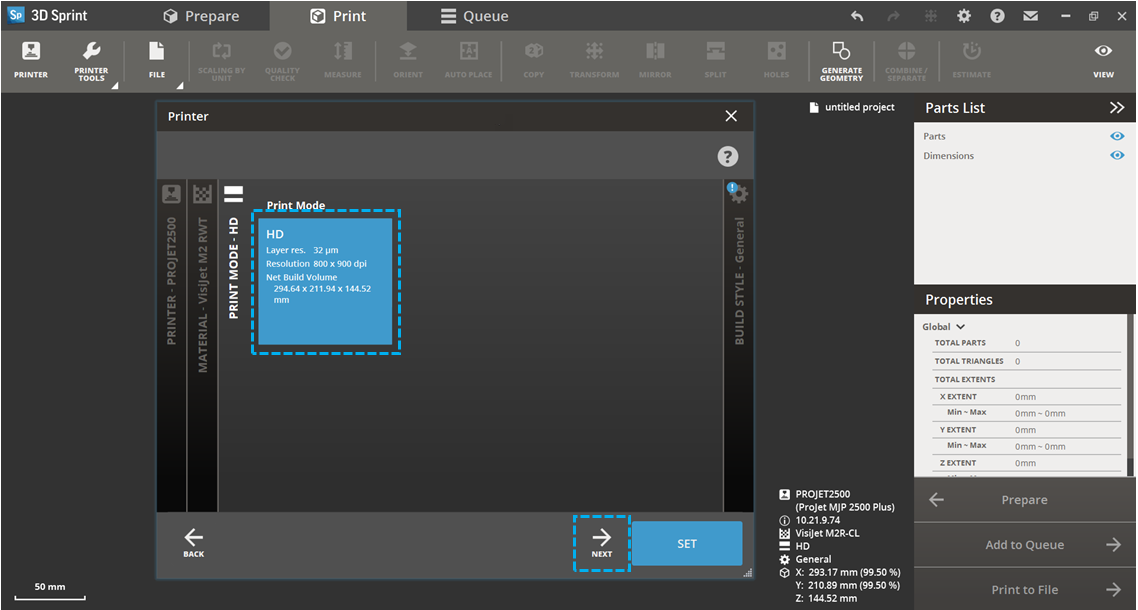Select the Generate Geometry tool
This screenshot has height=610, width=1138.
841,60
